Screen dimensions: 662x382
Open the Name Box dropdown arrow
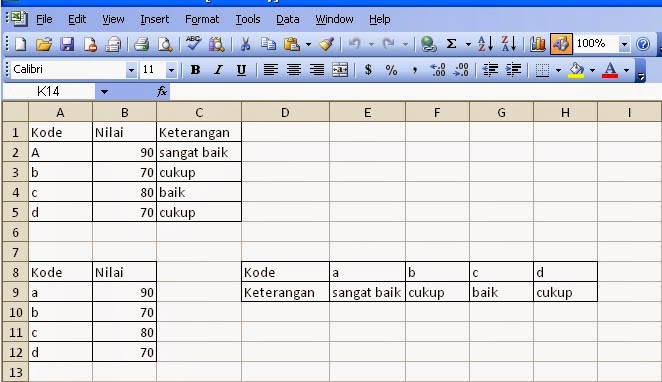pyautogui.click(x=104, y=92)
